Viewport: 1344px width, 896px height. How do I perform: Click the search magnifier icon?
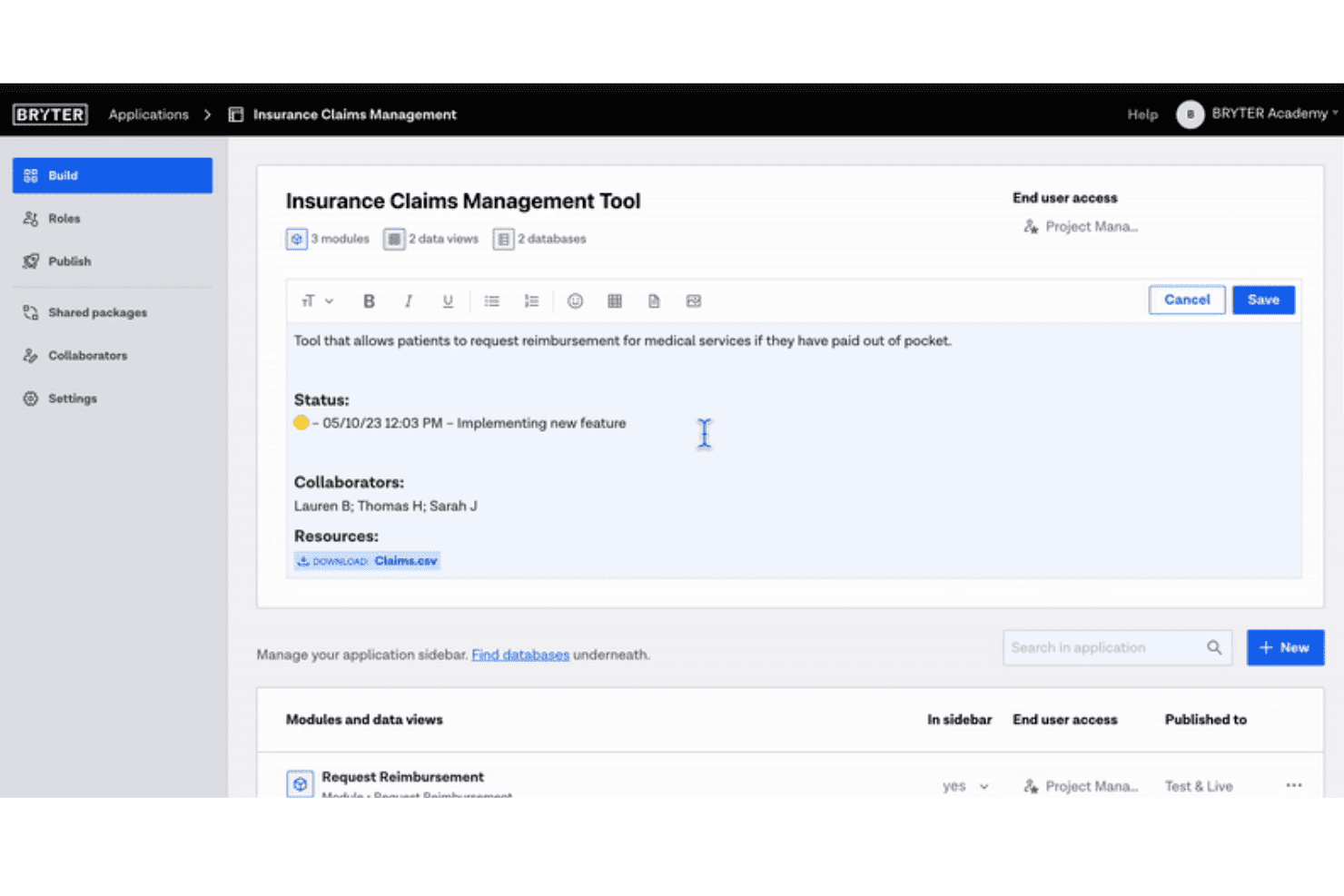click(x=1214, y=647)
